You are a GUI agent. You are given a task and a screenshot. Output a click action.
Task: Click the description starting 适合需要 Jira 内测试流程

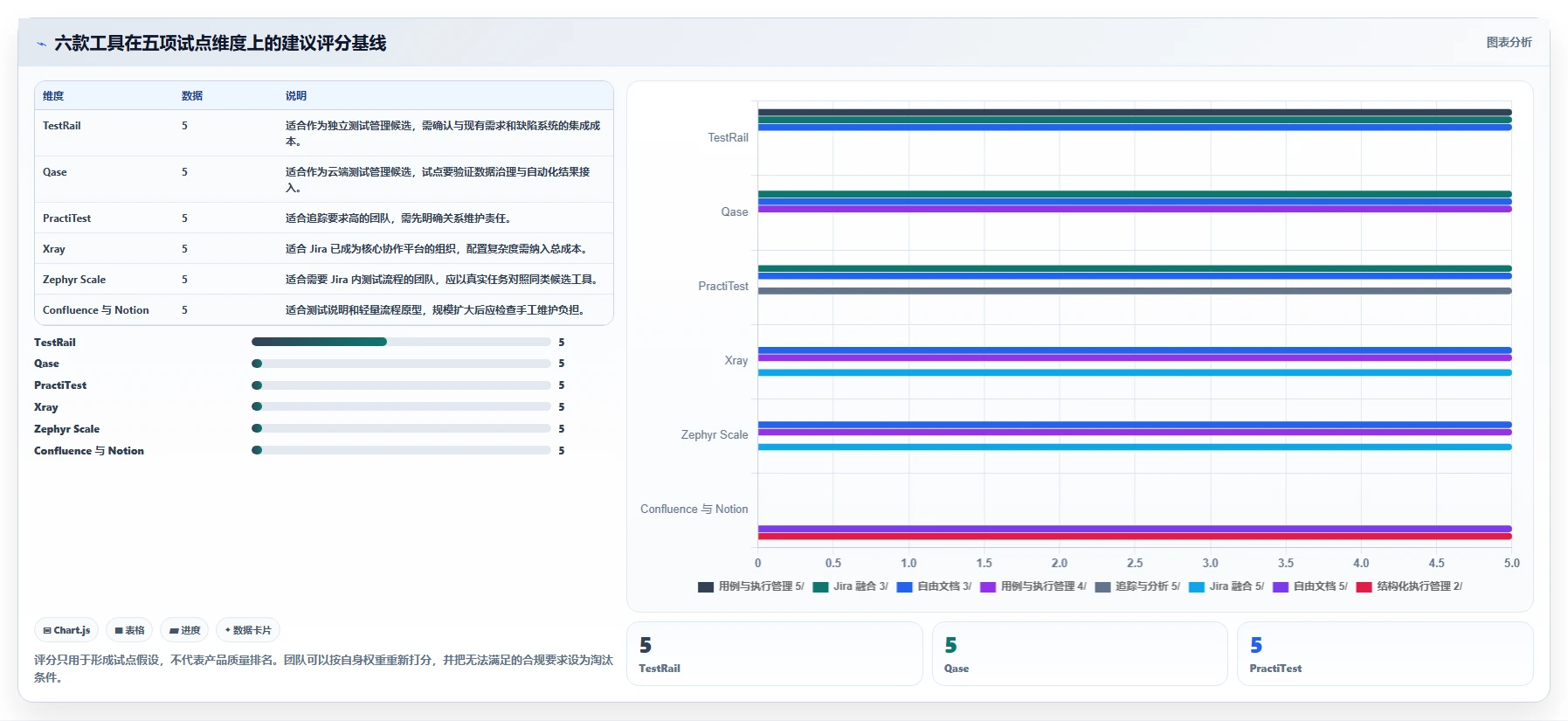click(x=443, y=280)
